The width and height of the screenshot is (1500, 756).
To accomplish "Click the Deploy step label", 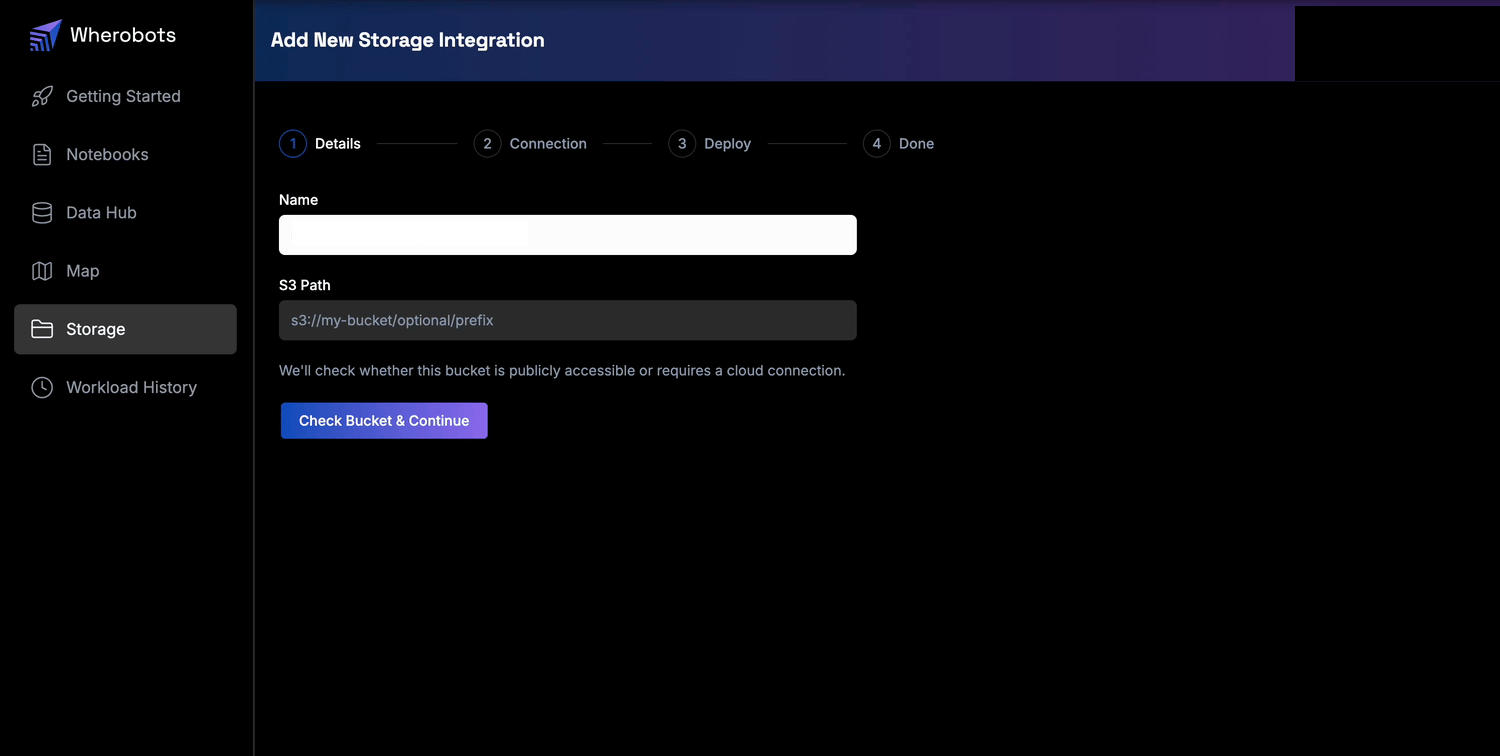I will (x=727, y=144).
